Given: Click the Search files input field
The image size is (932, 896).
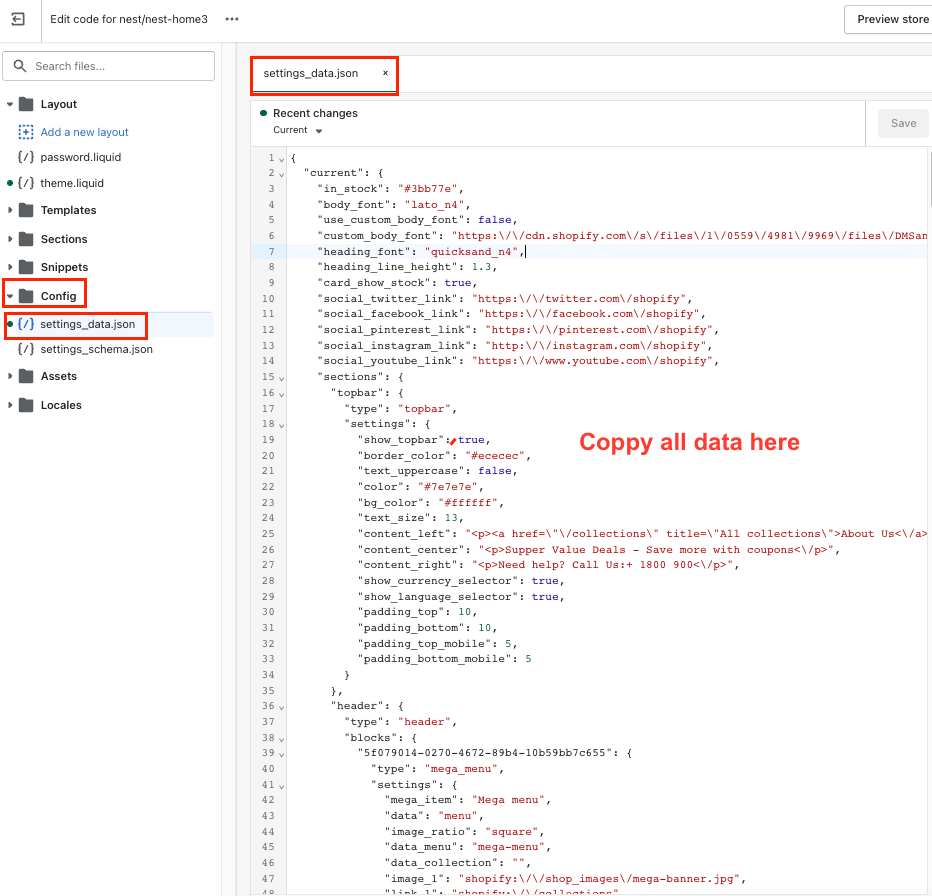Looking at the screenshot, I should tap(109, 66).
